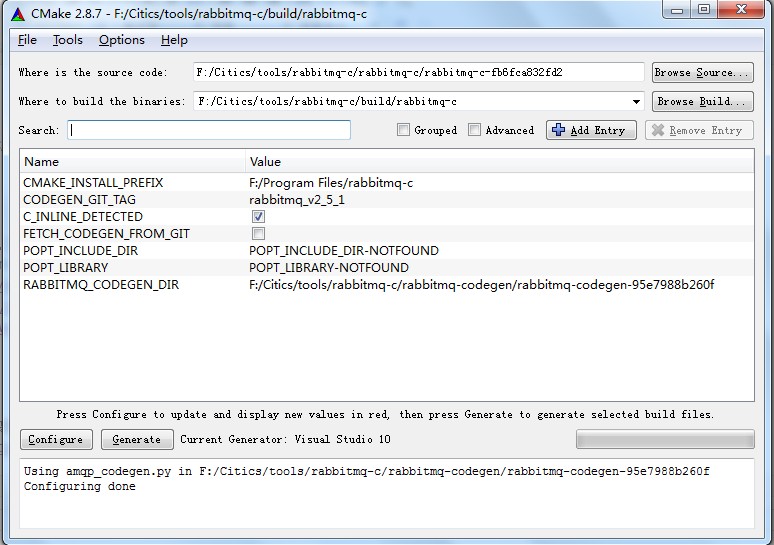Click value rabbitmq_v2_5_1
This screenshot has width=774, height=545.
point(297,199)
